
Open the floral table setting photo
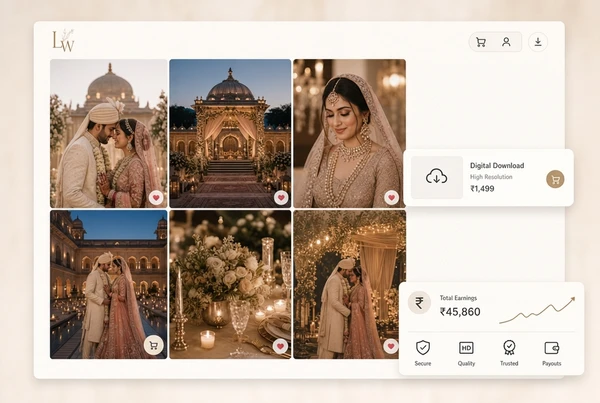230,284
